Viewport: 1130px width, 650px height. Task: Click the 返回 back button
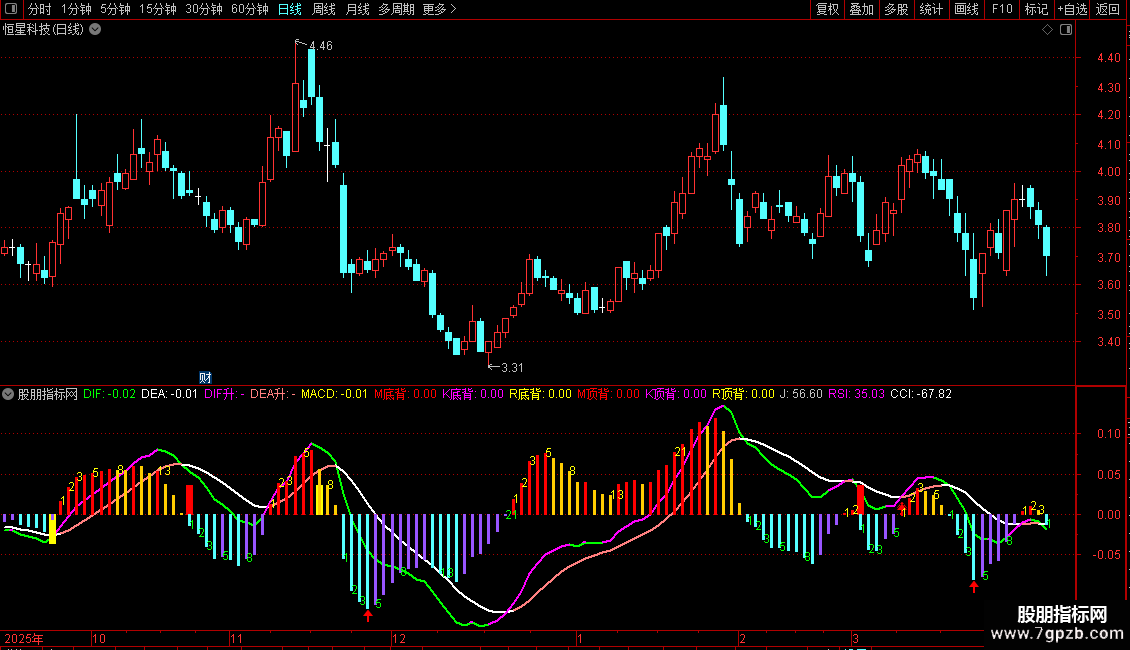coord(1108,9)
